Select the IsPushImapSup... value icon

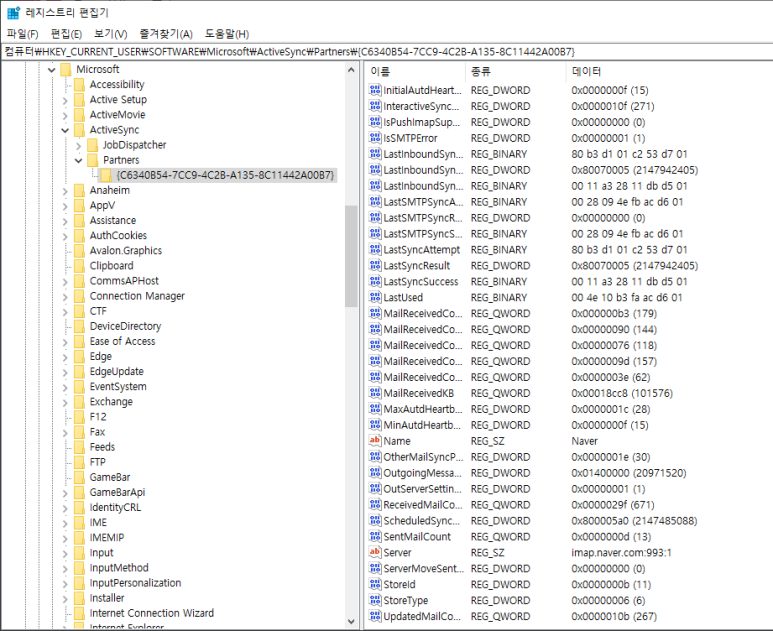(375, 122)
